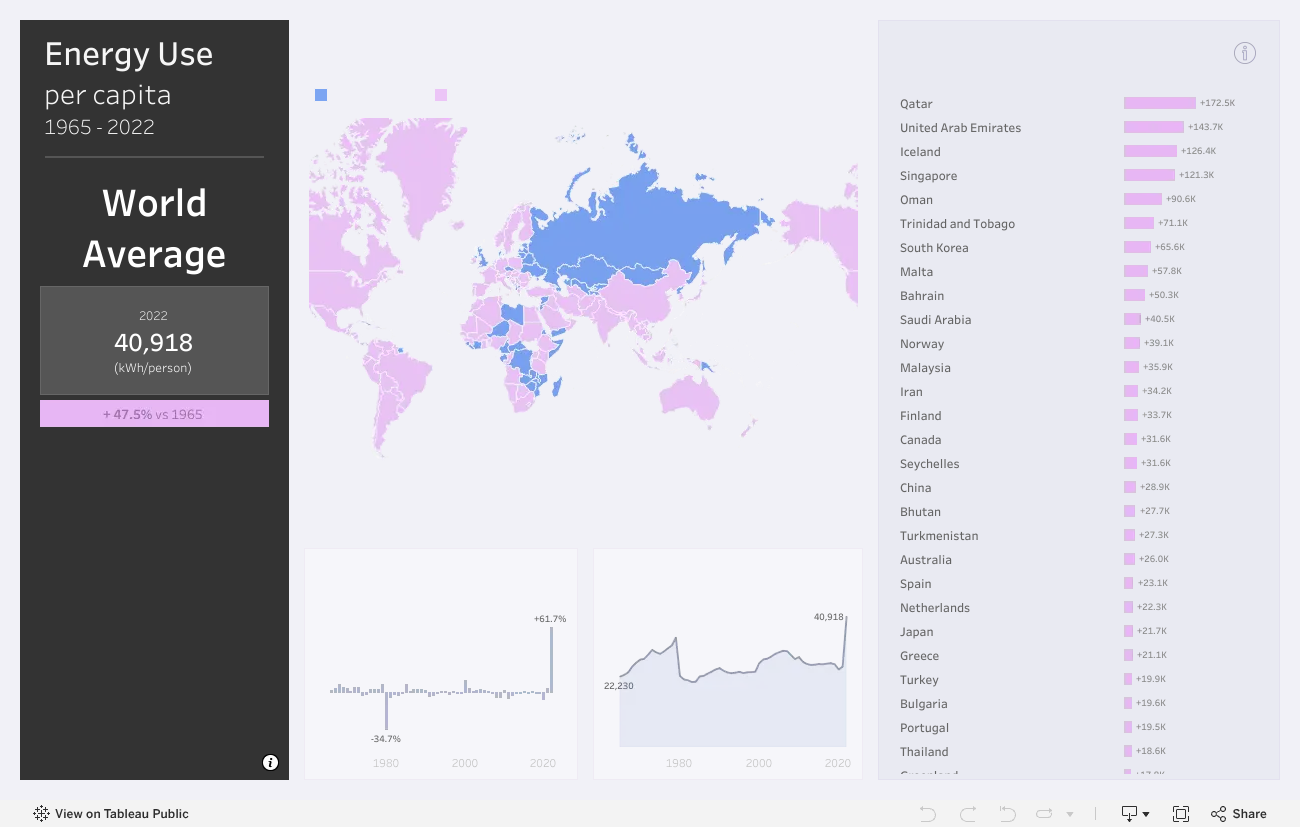Open View on Tableau Public link
The image size is (1300, 827).
[x=111, y=814]
